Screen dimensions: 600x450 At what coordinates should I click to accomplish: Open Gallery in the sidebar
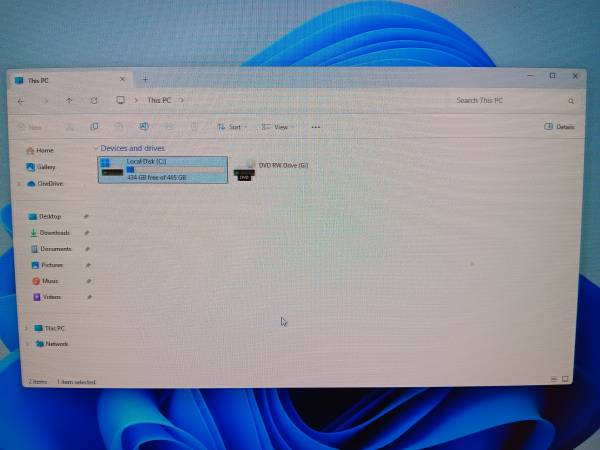[41, 167]
